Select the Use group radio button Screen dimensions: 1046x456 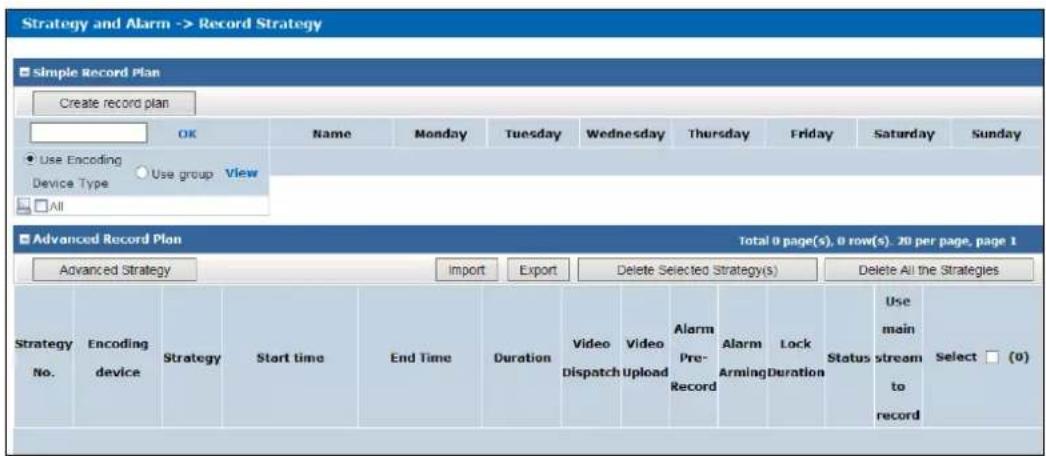141,173
